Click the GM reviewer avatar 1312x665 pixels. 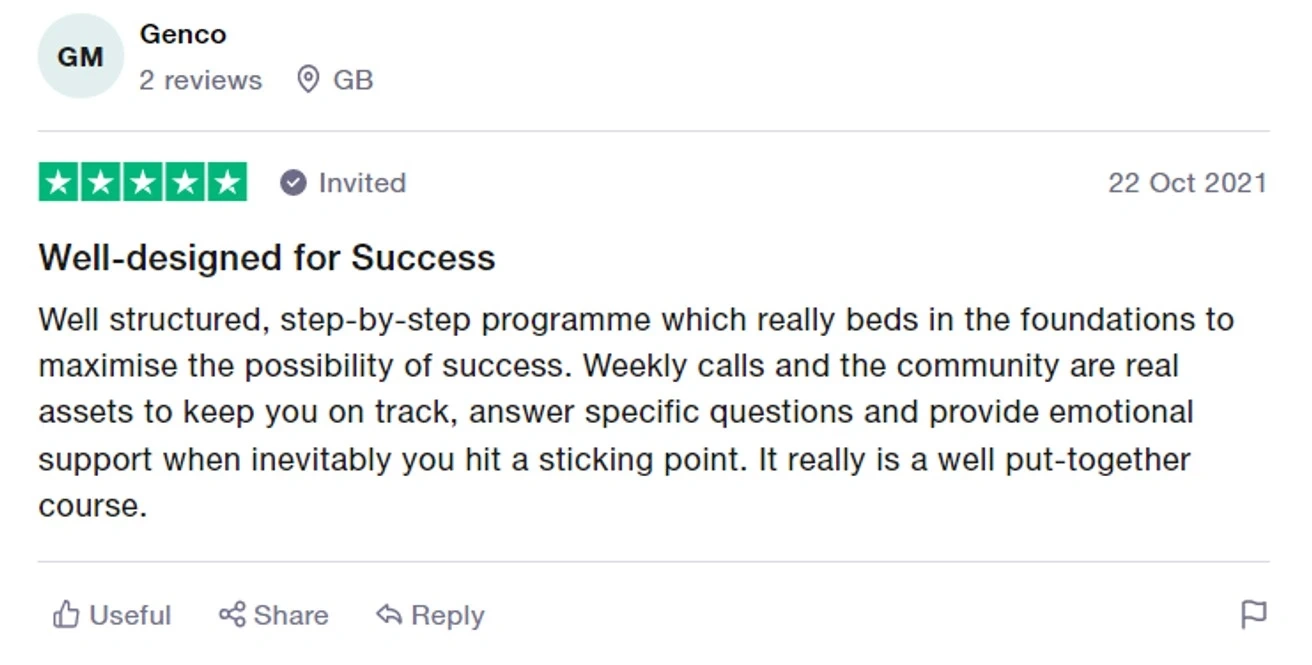(80, 57)
